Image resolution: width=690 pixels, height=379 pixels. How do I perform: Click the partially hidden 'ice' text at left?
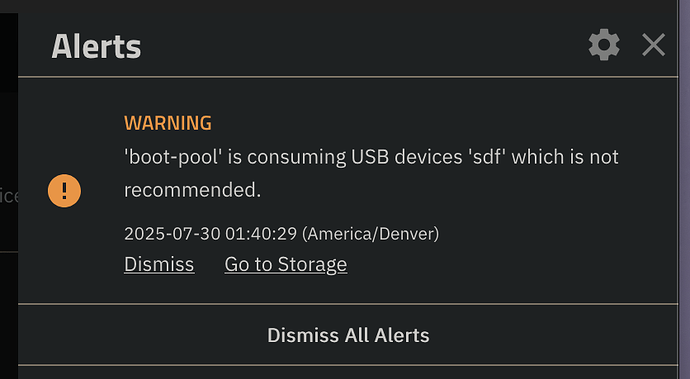9,196
